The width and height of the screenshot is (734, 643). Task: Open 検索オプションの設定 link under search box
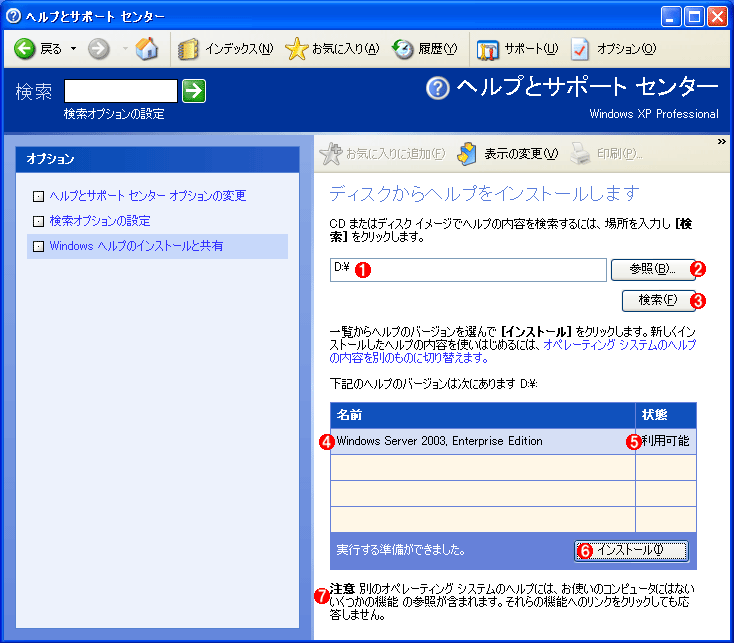(x=114, y=114)
